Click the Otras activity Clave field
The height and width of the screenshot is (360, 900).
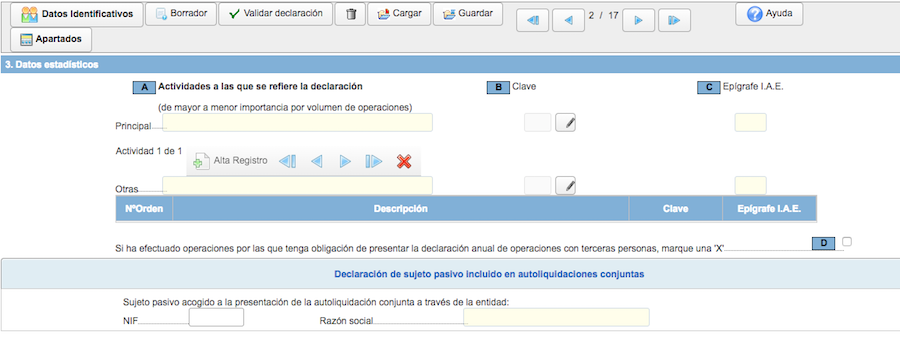point(537,185)
